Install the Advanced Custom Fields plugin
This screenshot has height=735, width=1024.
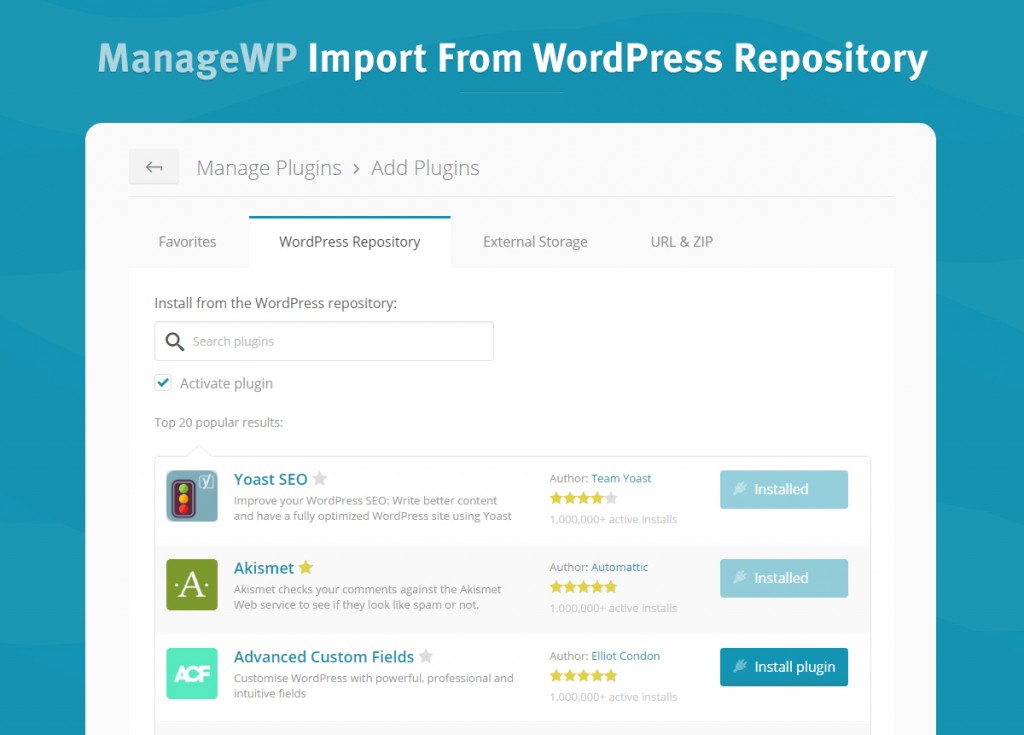[x=784, y=667]
